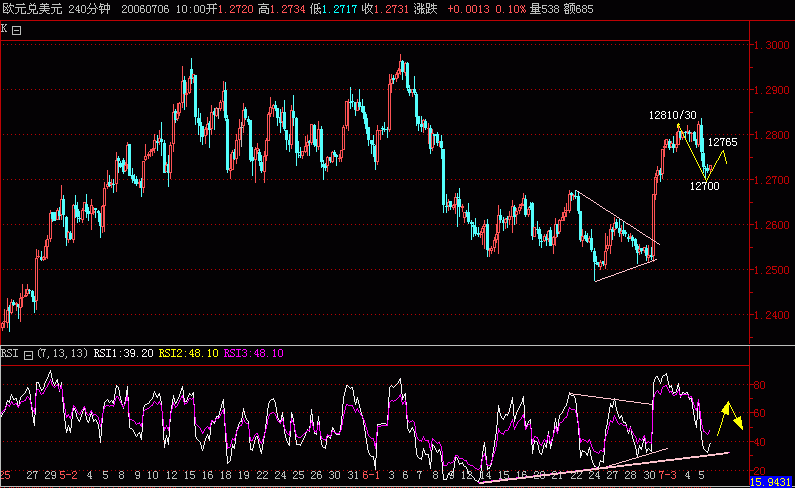Click the RSI indicator name label
Screen dimensions: 795x488
(x=10, y=353)
